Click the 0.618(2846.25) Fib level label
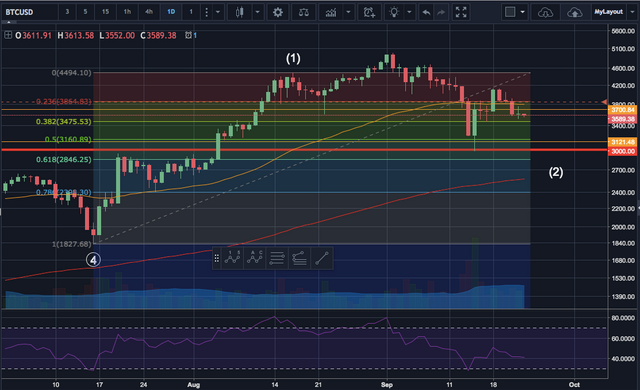Image resolution: width=640 pixels, height=390 pixels. [x=64, y=160]
